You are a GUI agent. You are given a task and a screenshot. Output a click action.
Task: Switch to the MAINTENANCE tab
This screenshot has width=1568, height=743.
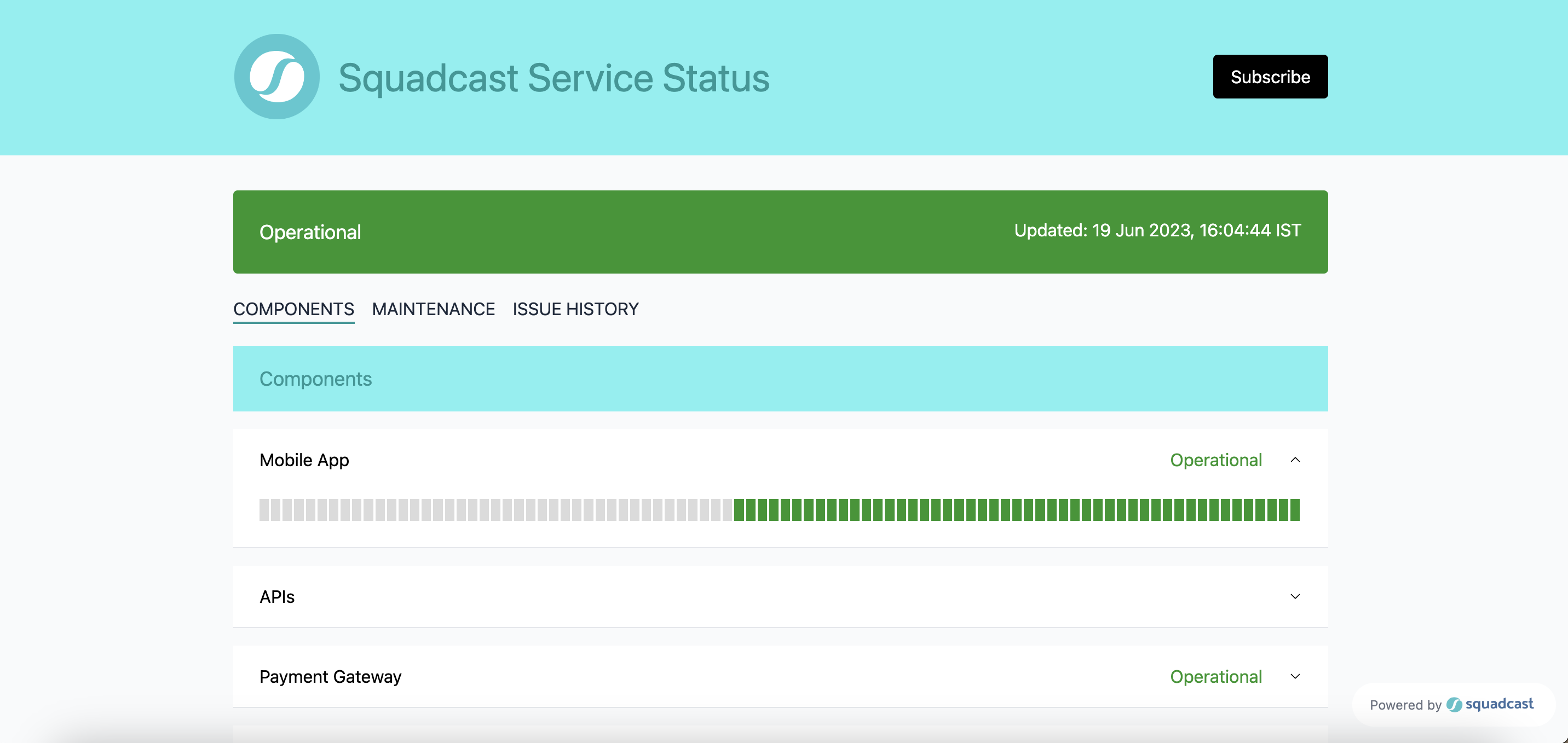[434, 309]
